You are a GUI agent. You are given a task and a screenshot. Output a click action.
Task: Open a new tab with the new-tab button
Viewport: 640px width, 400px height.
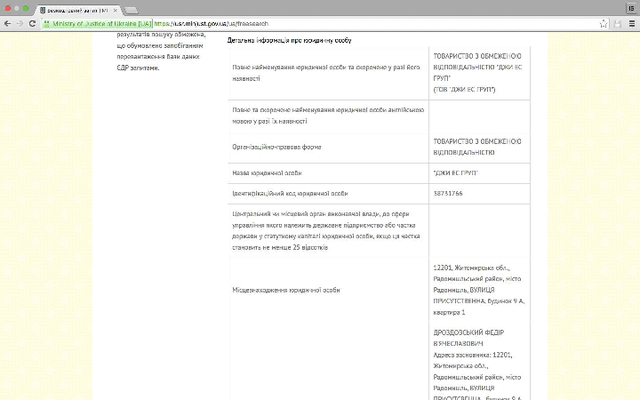[x=131, y=9]
